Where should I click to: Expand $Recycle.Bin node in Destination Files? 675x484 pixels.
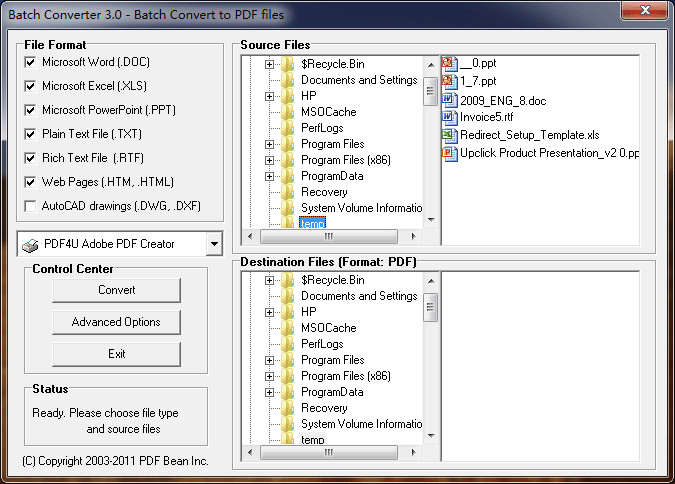tap(269, 281)
